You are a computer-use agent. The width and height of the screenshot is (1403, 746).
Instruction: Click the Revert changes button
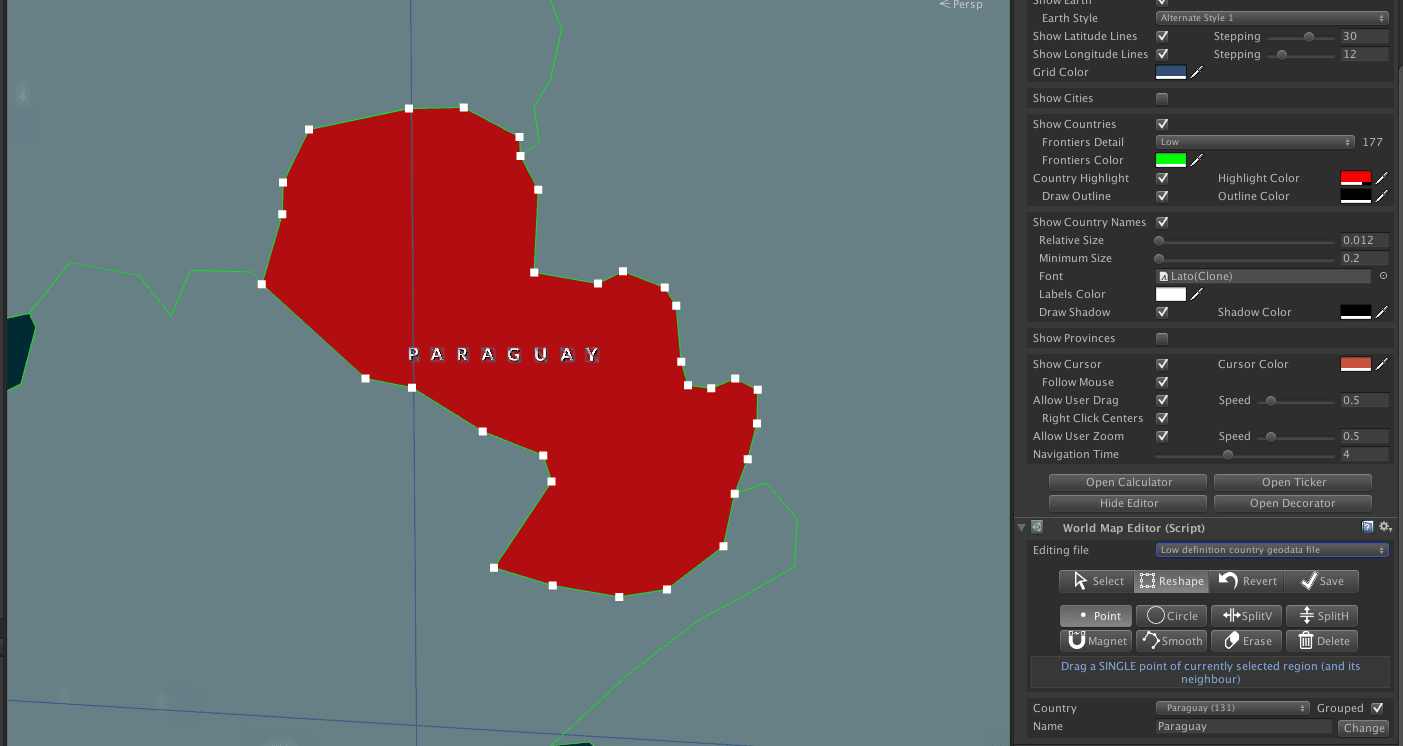click(1247, 581)
